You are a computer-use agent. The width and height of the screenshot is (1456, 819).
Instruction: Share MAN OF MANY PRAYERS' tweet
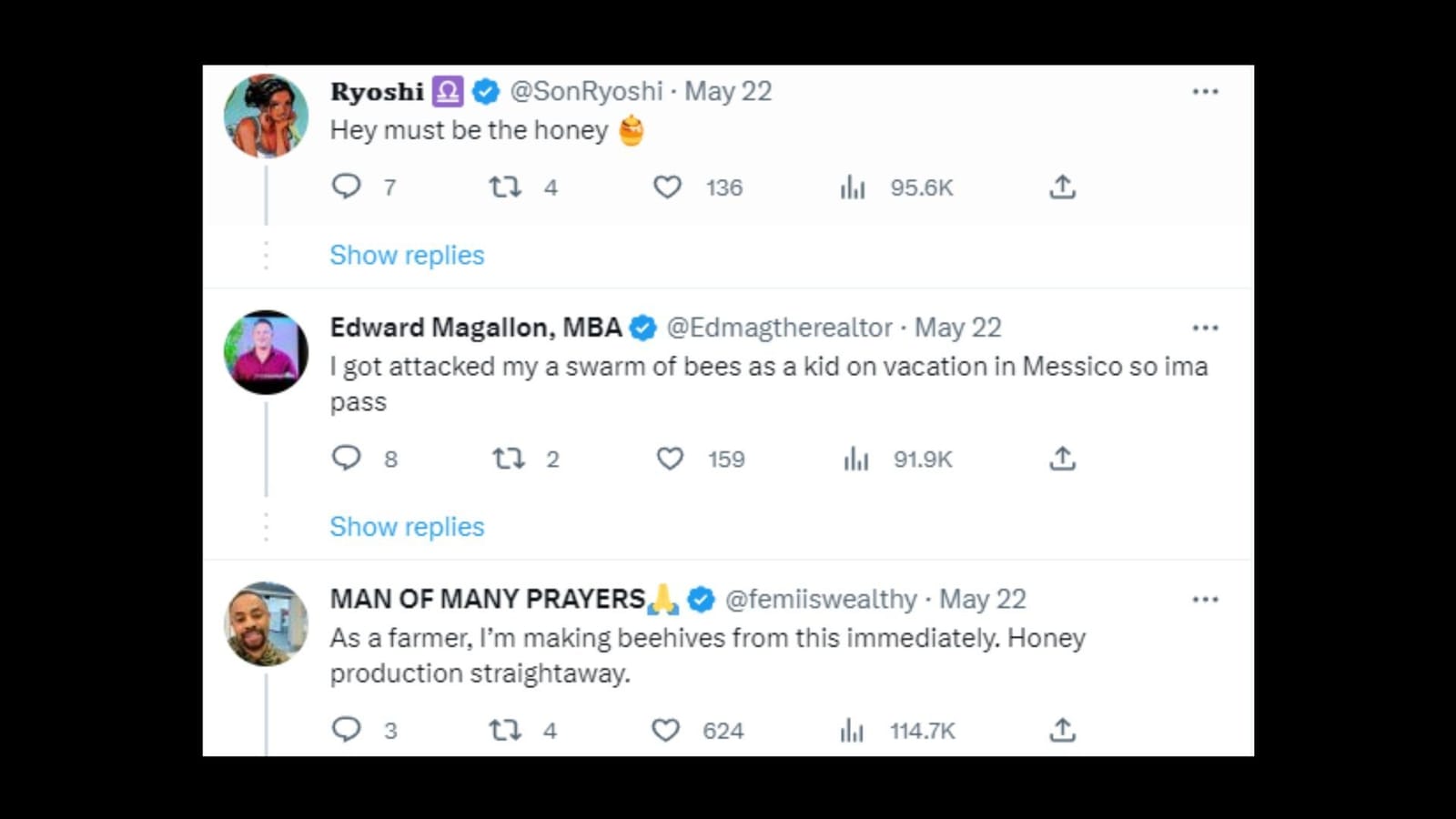coord(1061,729)
